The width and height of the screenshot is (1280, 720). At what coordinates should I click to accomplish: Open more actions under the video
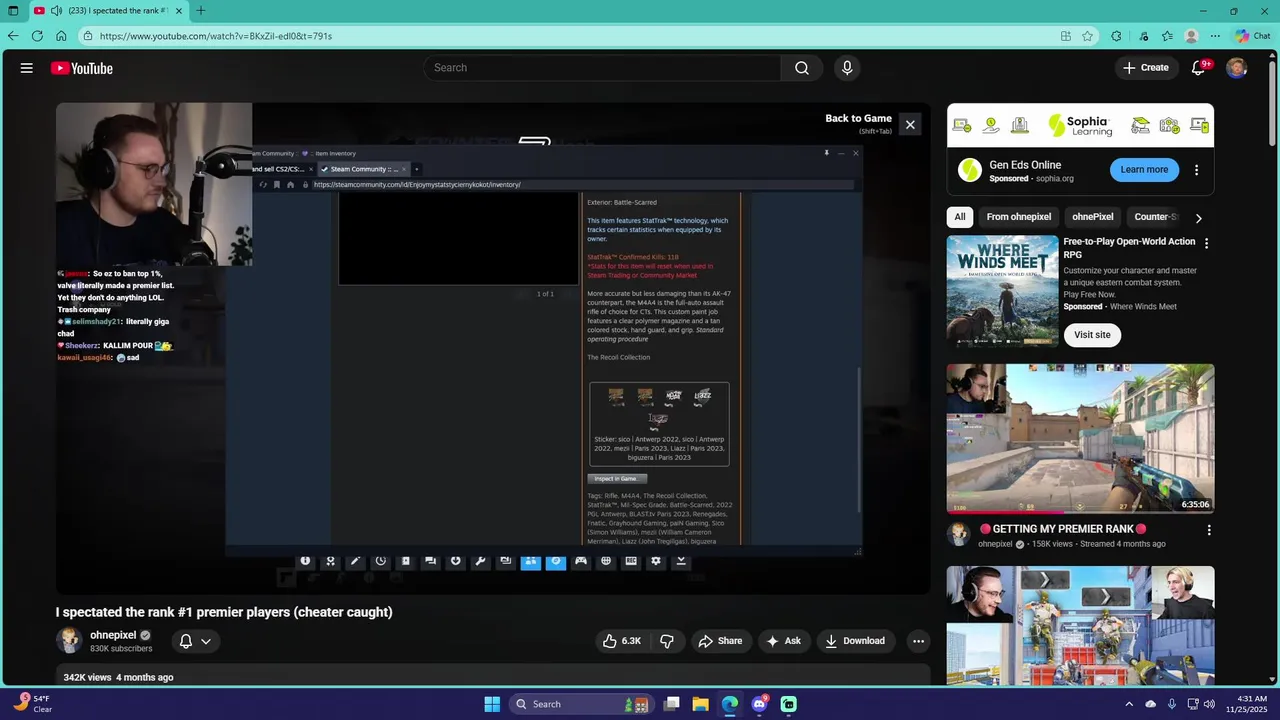pos(918,641)
